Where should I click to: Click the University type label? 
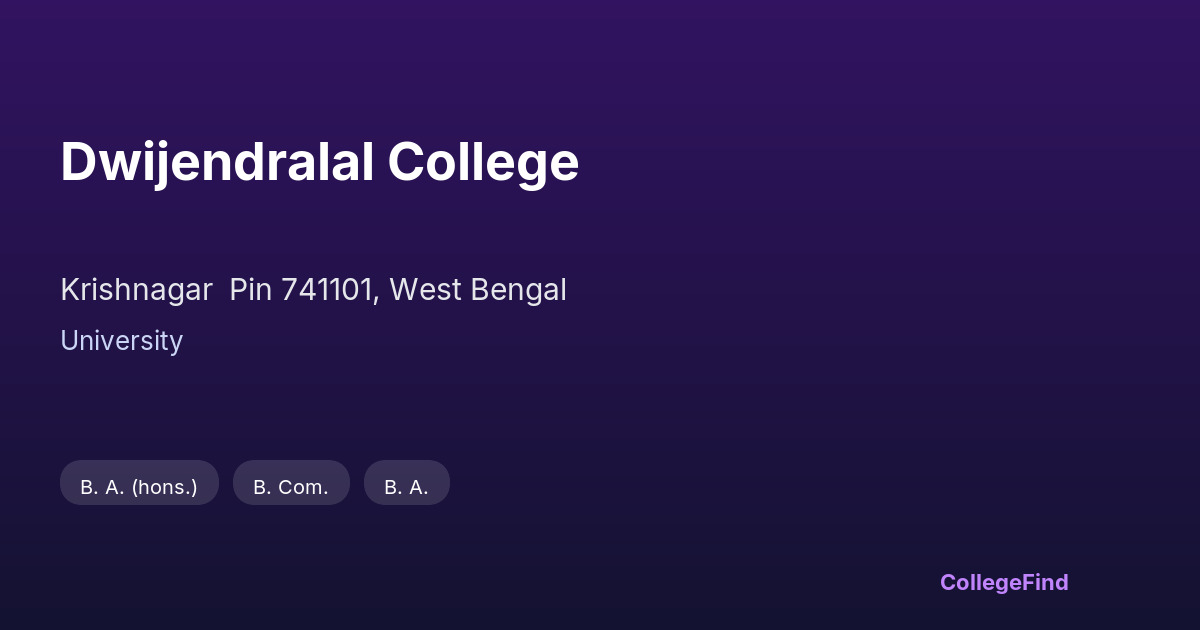pos(121,341)
